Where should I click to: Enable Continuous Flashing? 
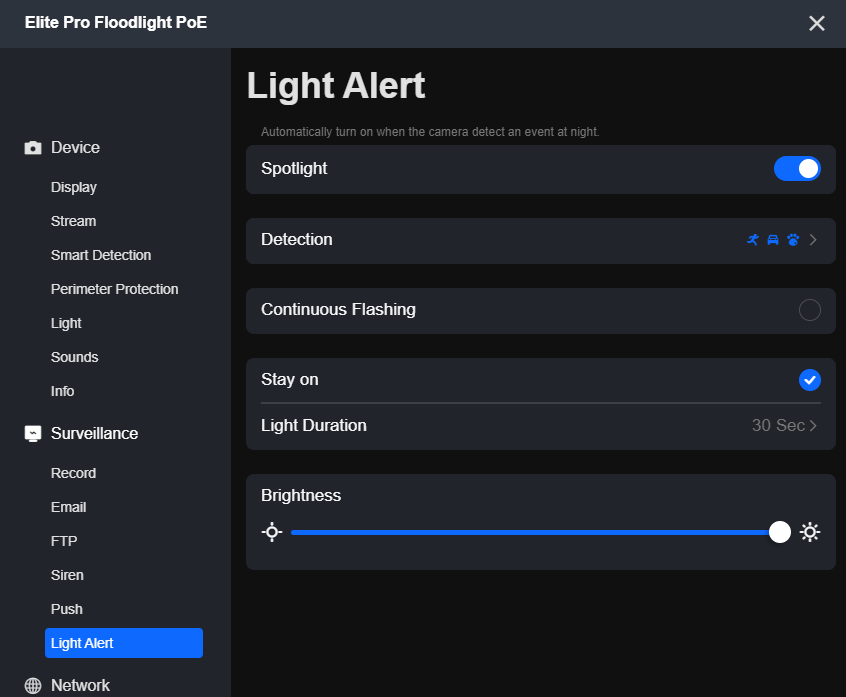click(810, 310)
